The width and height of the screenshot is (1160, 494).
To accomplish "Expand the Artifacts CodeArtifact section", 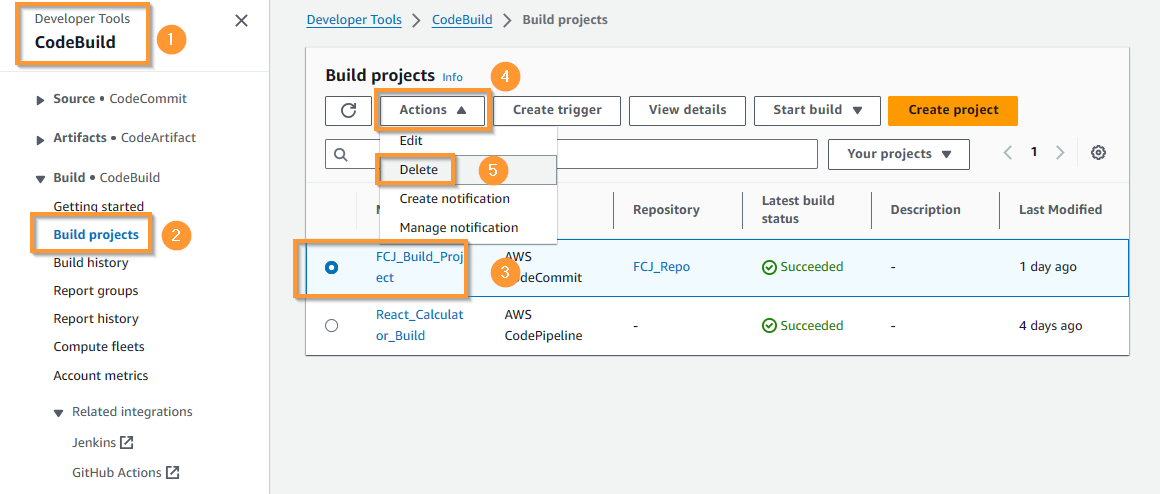I will (41, 139).
